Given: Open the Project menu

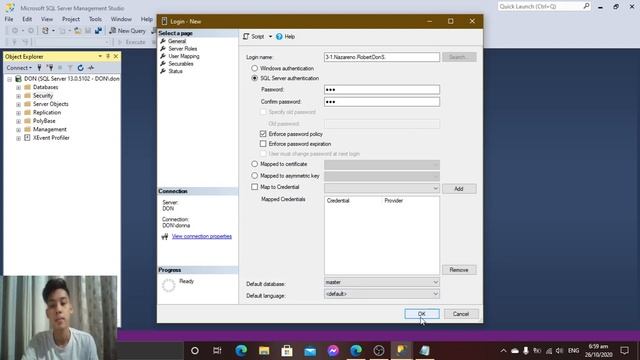Looking at the screenshot, I should point(71,19).
